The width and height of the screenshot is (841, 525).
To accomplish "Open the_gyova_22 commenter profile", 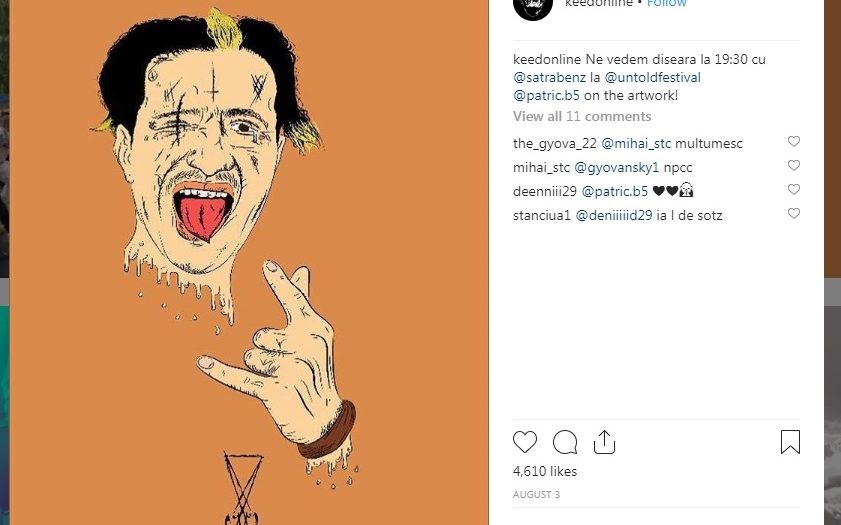I will [x=554, y=143].
